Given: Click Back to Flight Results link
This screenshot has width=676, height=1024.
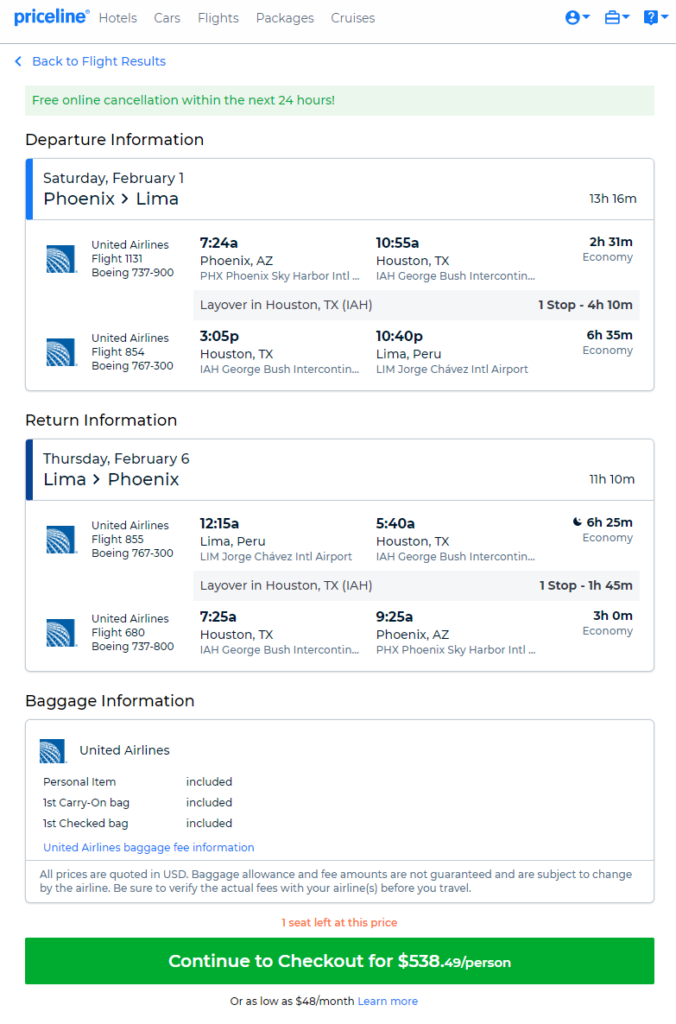Looking at the screenshot, I should pyautogui.click(x=99, y=61).
